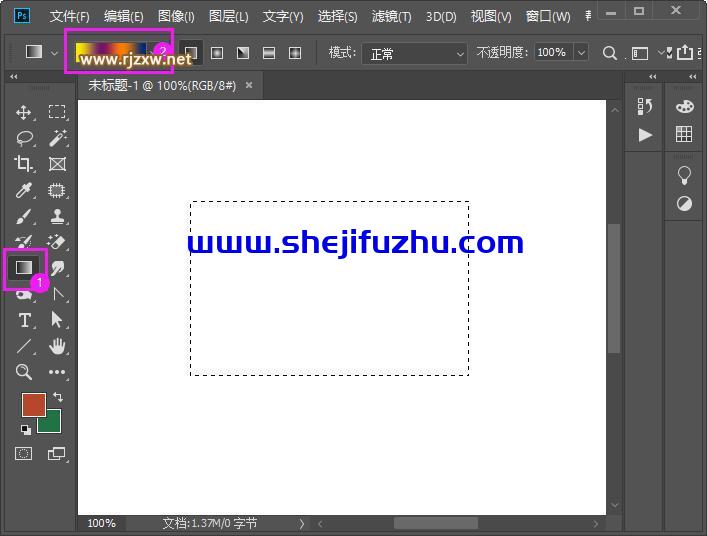Screen dimensions: 707x536
Task: Change the screen mode
Action: (57, 454)
